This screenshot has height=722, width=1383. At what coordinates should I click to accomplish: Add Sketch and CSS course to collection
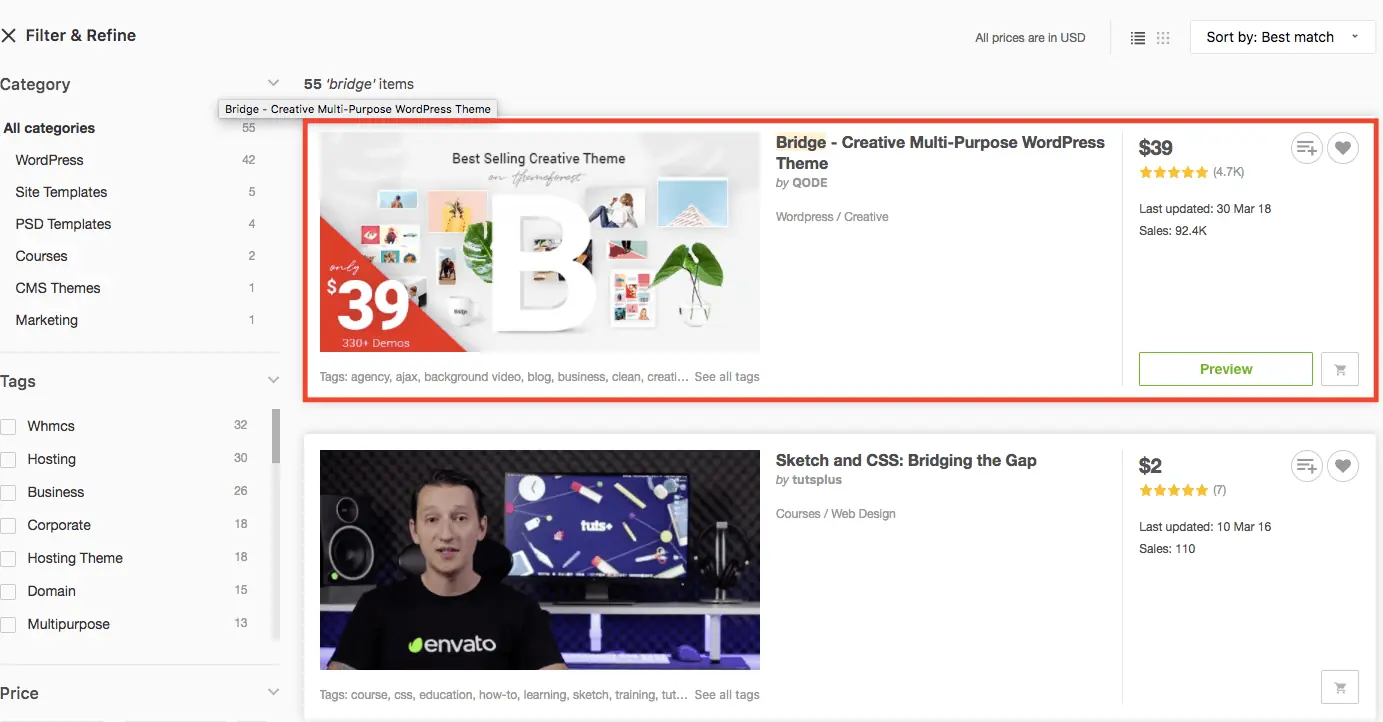coord(1306,466)
